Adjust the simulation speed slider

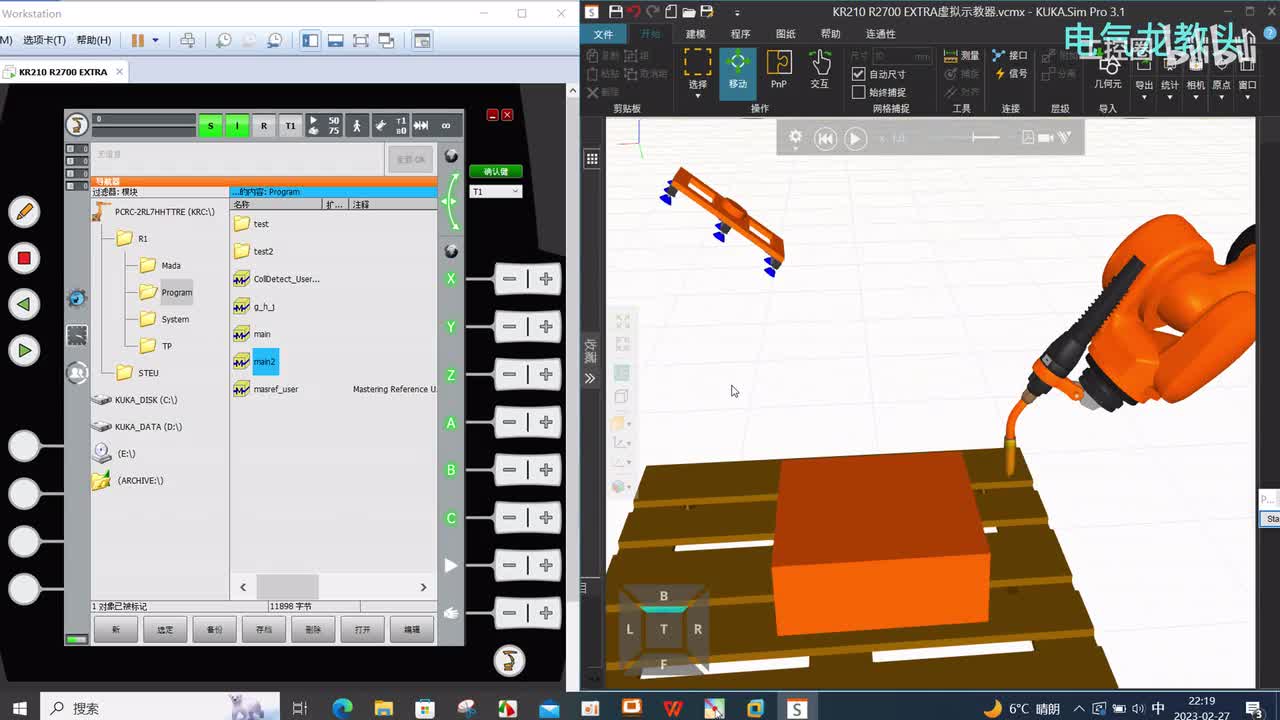pos(986,138)
